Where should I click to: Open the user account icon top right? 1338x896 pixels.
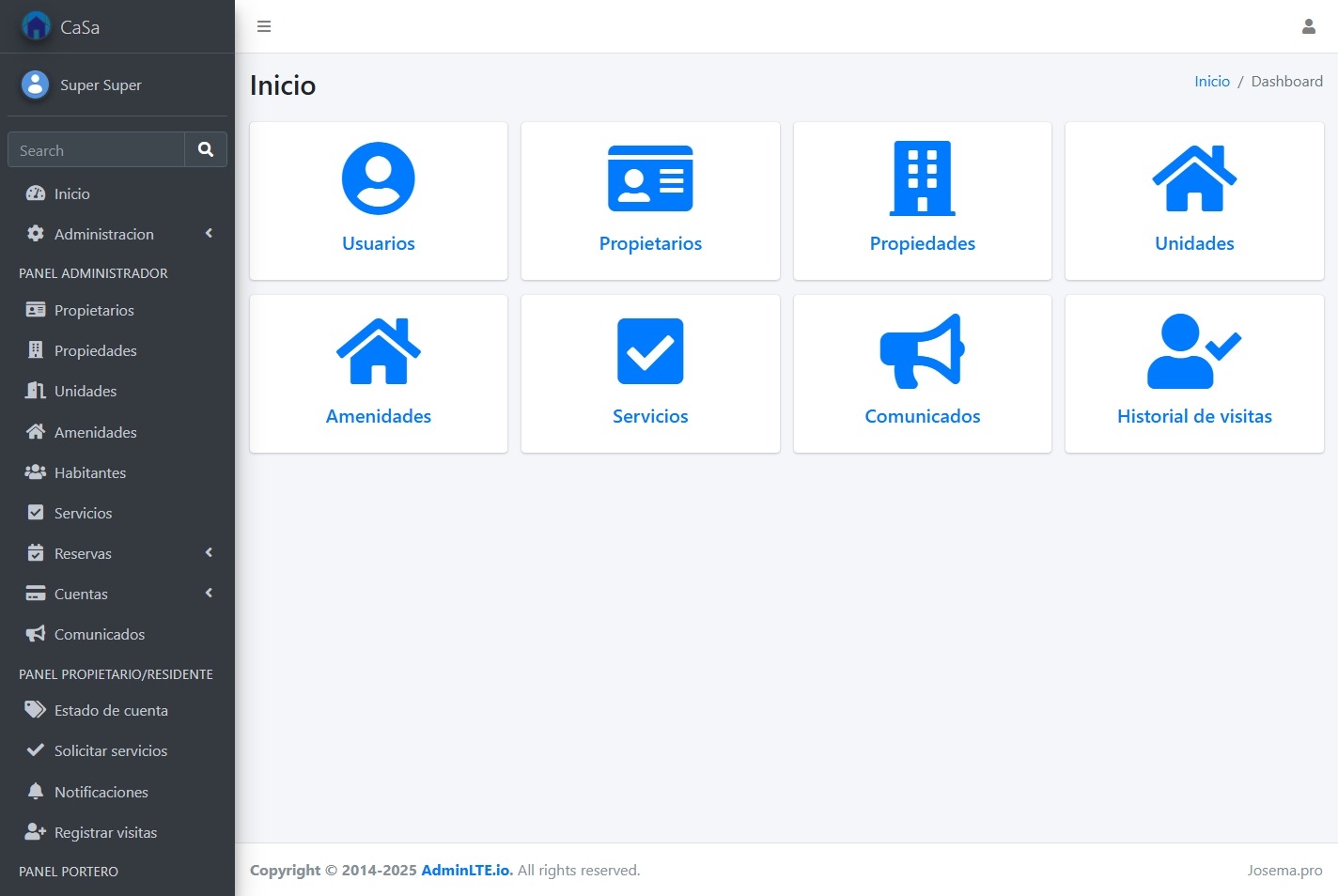click(1309, 26)
